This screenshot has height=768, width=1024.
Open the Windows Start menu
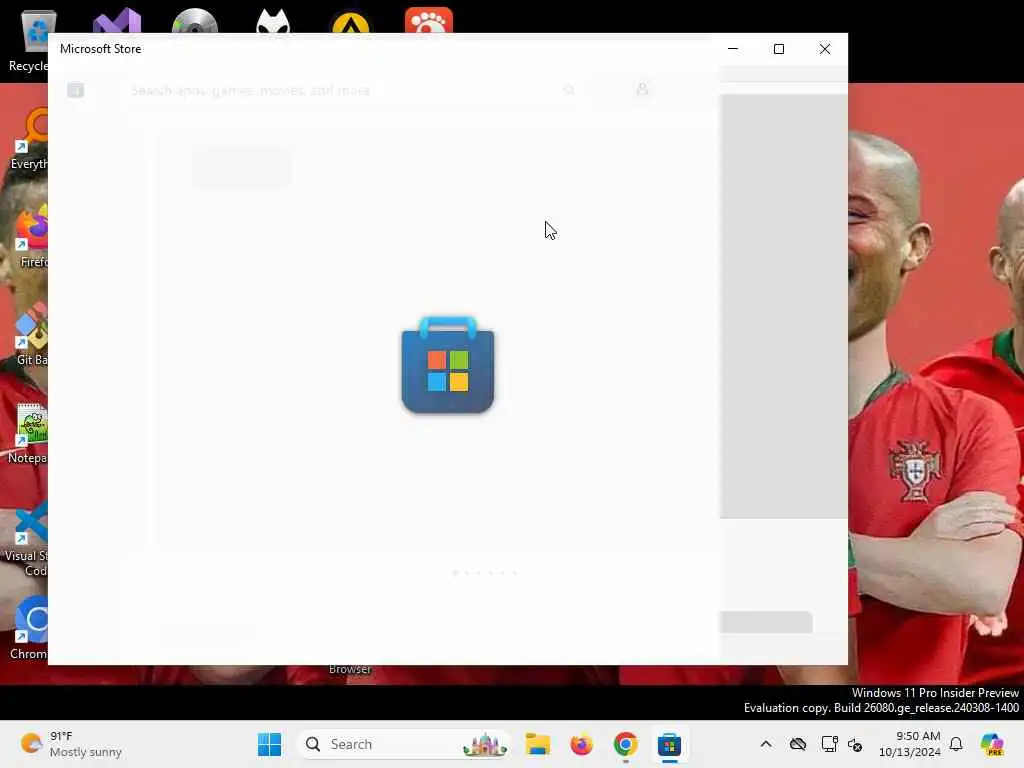(x=269, y=744)
